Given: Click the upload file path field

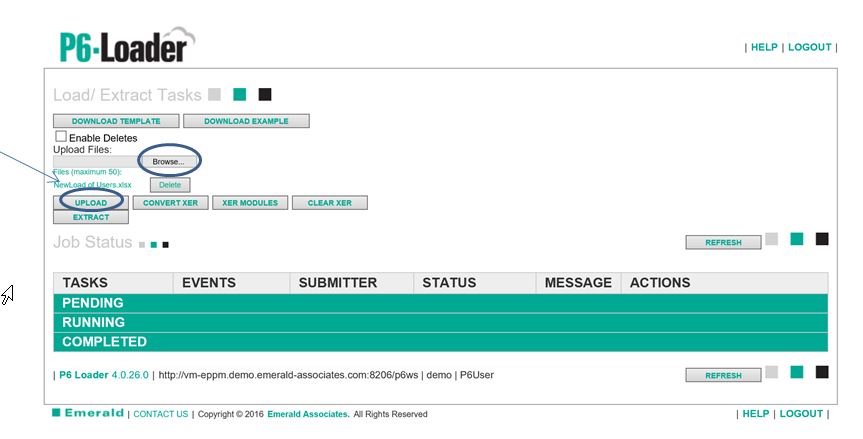Looking at the screenshot, I should (96, 161).
